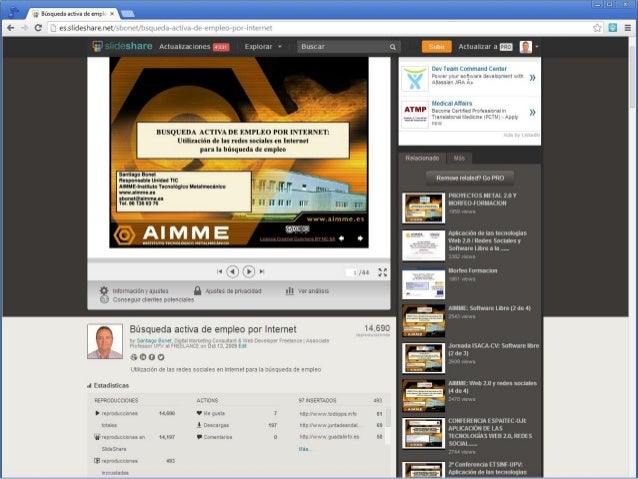Click slide progress bar under presentation
Viewport: 638px width, 479px height.
pos(239,260)
